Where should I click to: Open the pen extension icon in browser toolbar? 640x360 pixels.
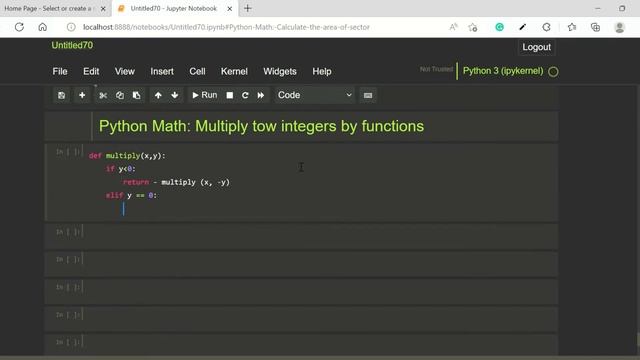coord(522,27)
